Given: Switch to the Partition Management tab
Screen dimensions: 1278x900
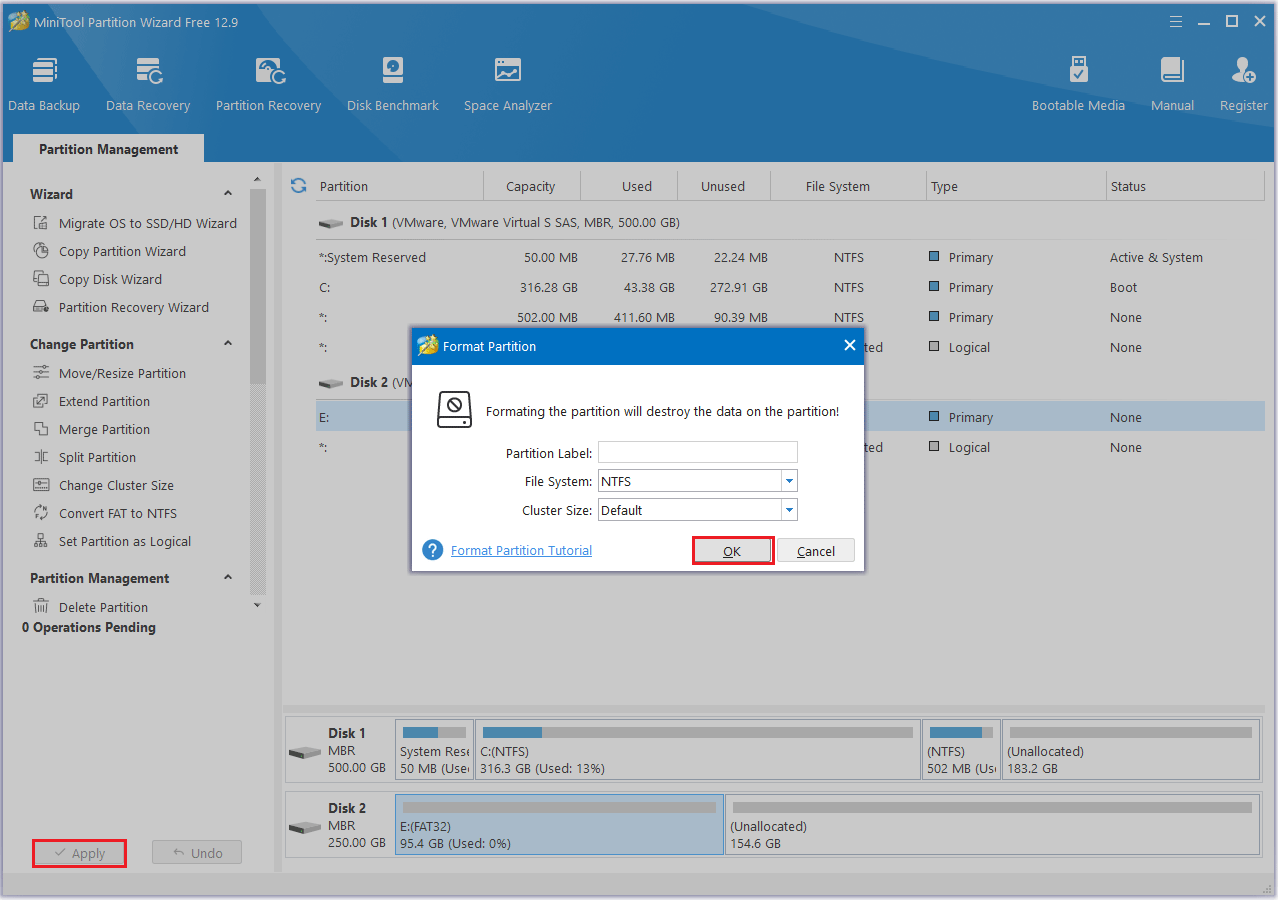Looking at the screenshot, I should coord(108,149).
